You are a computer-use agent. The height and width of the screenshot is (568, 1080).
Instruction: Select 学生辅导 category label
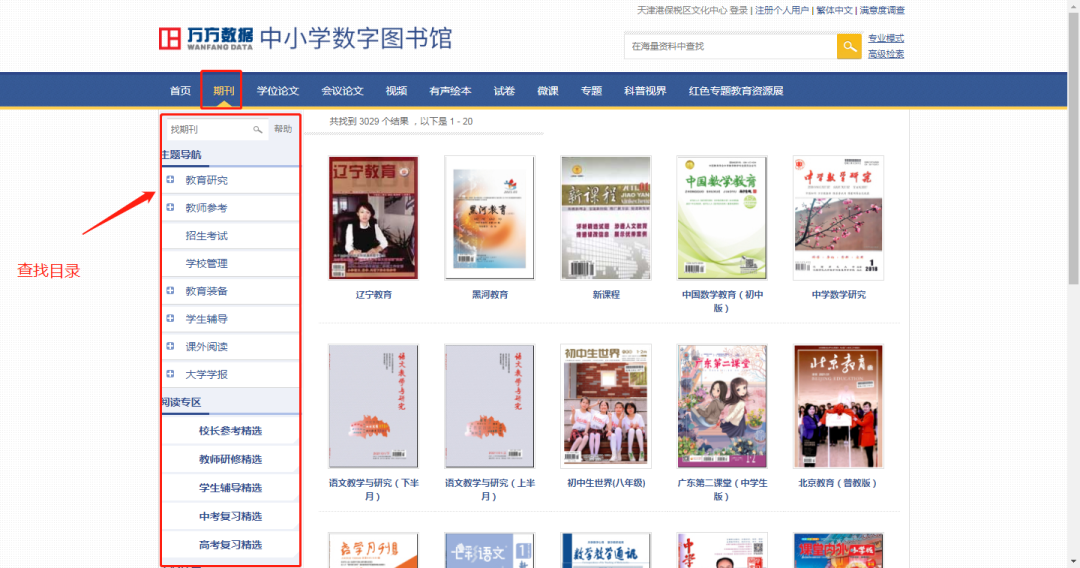tap(206, 319)
